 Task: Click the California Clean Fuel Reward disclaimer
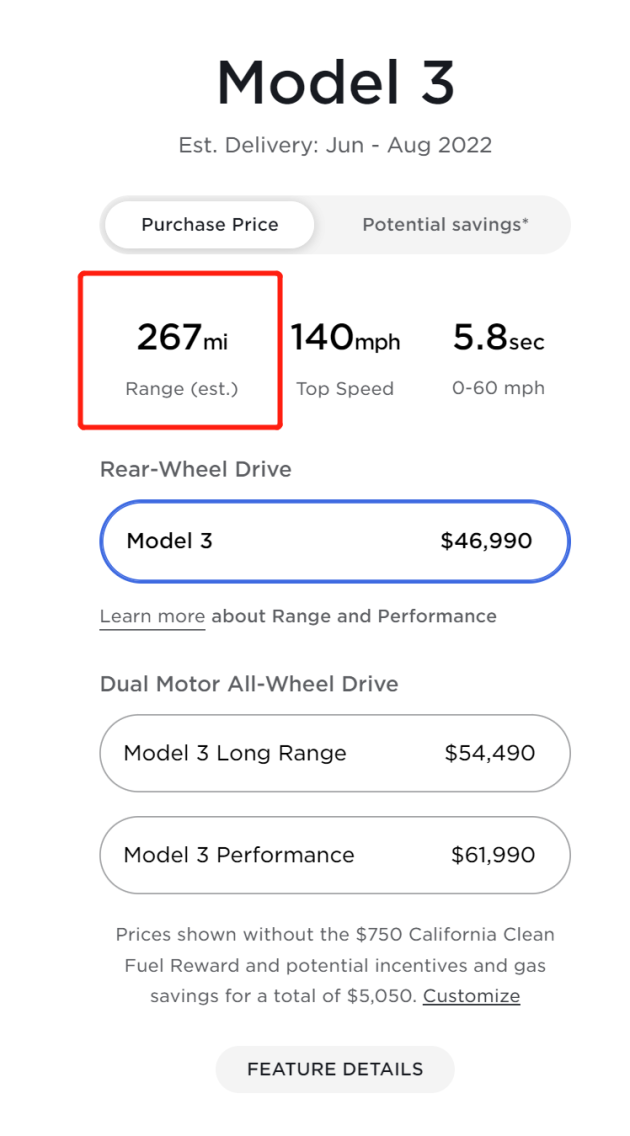[335, 965]
